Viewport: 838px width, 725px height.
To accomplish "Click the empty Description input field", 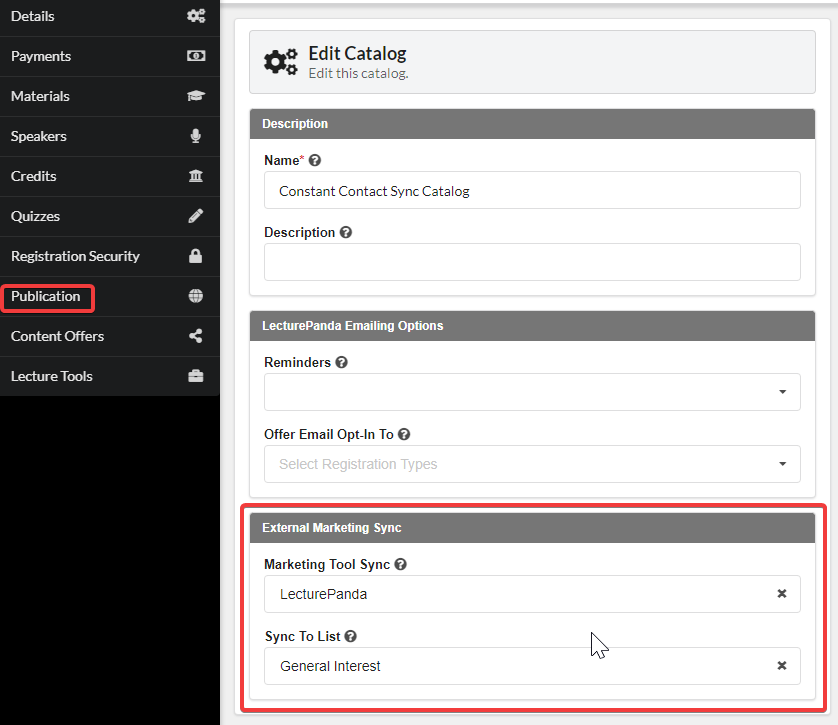I will [532, 262].
